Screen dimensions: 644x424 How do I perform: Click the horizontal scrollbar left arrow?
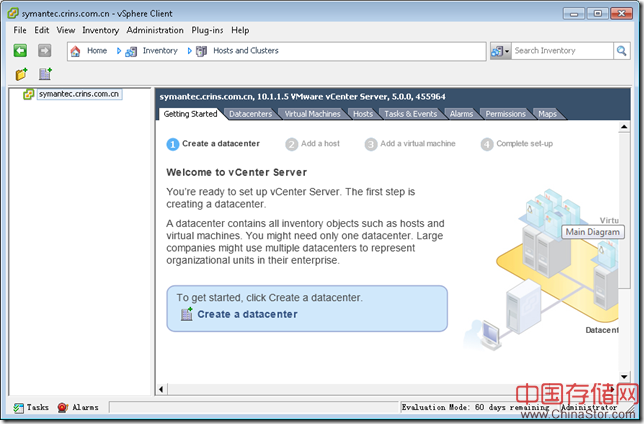coord(161,389)
